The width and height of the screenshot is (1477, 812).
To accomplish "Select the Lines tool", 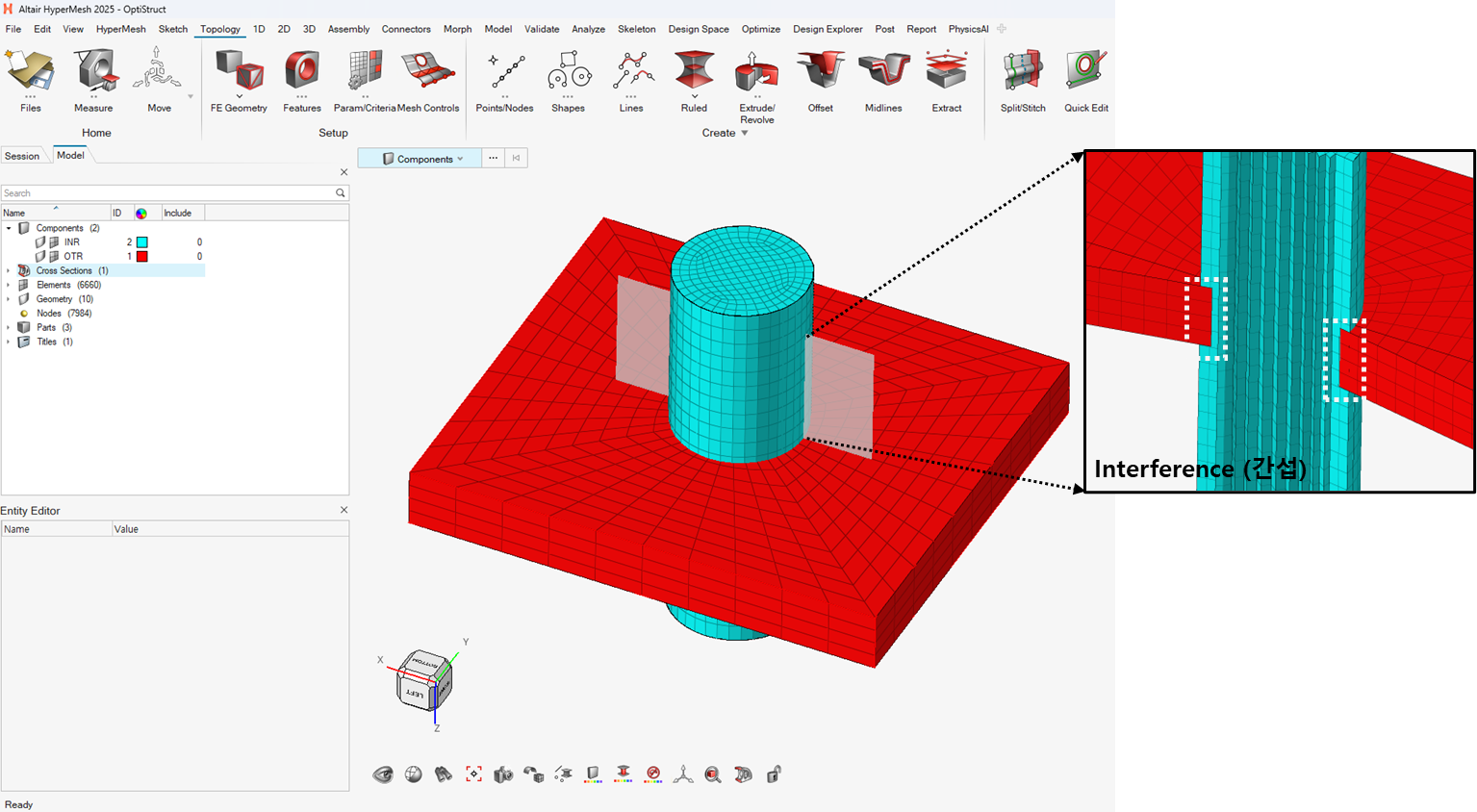I will click(631, 81).
